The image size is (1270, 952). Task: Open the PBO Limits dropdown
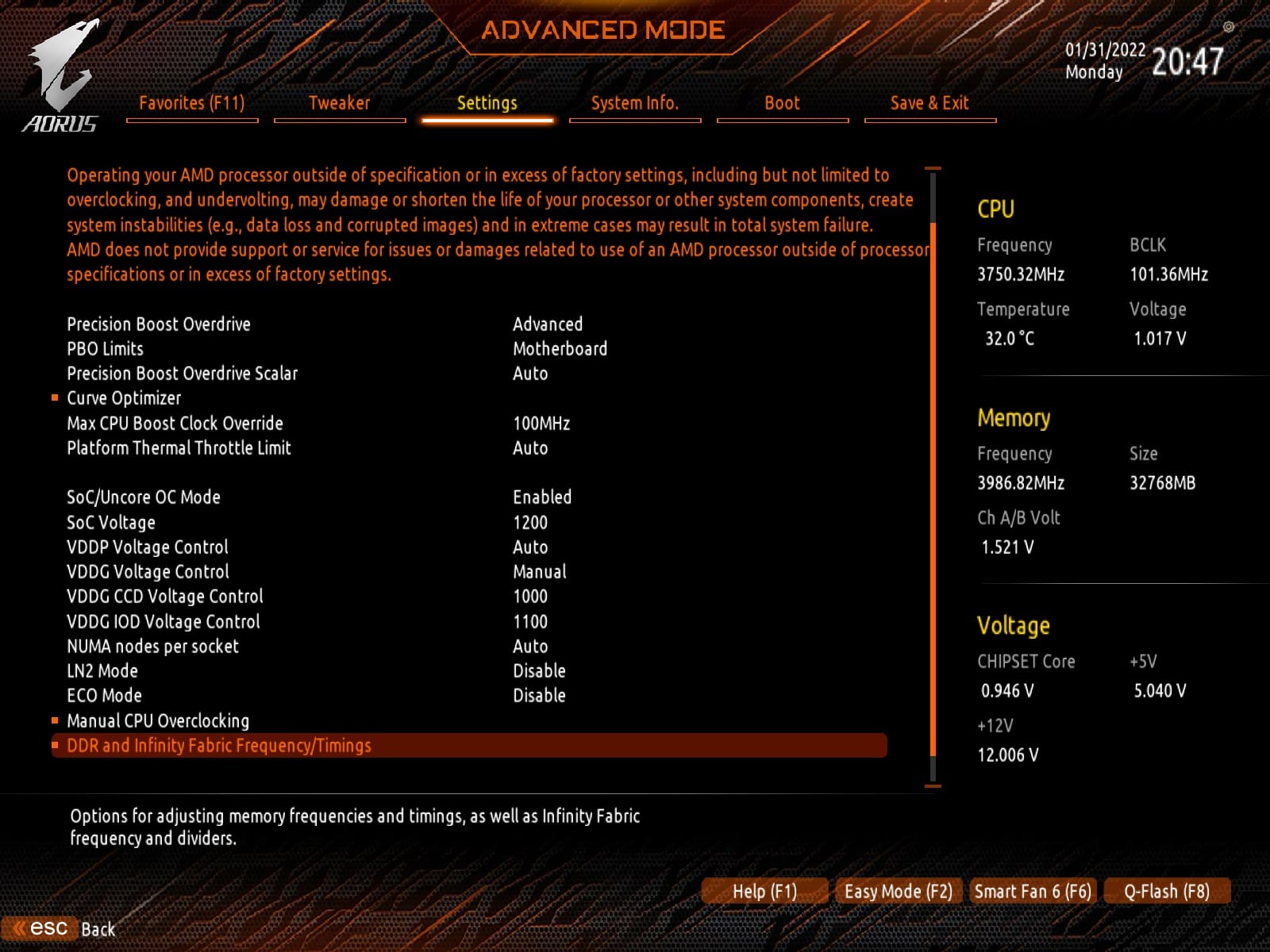pyautogui.click(x=559, y=348)
